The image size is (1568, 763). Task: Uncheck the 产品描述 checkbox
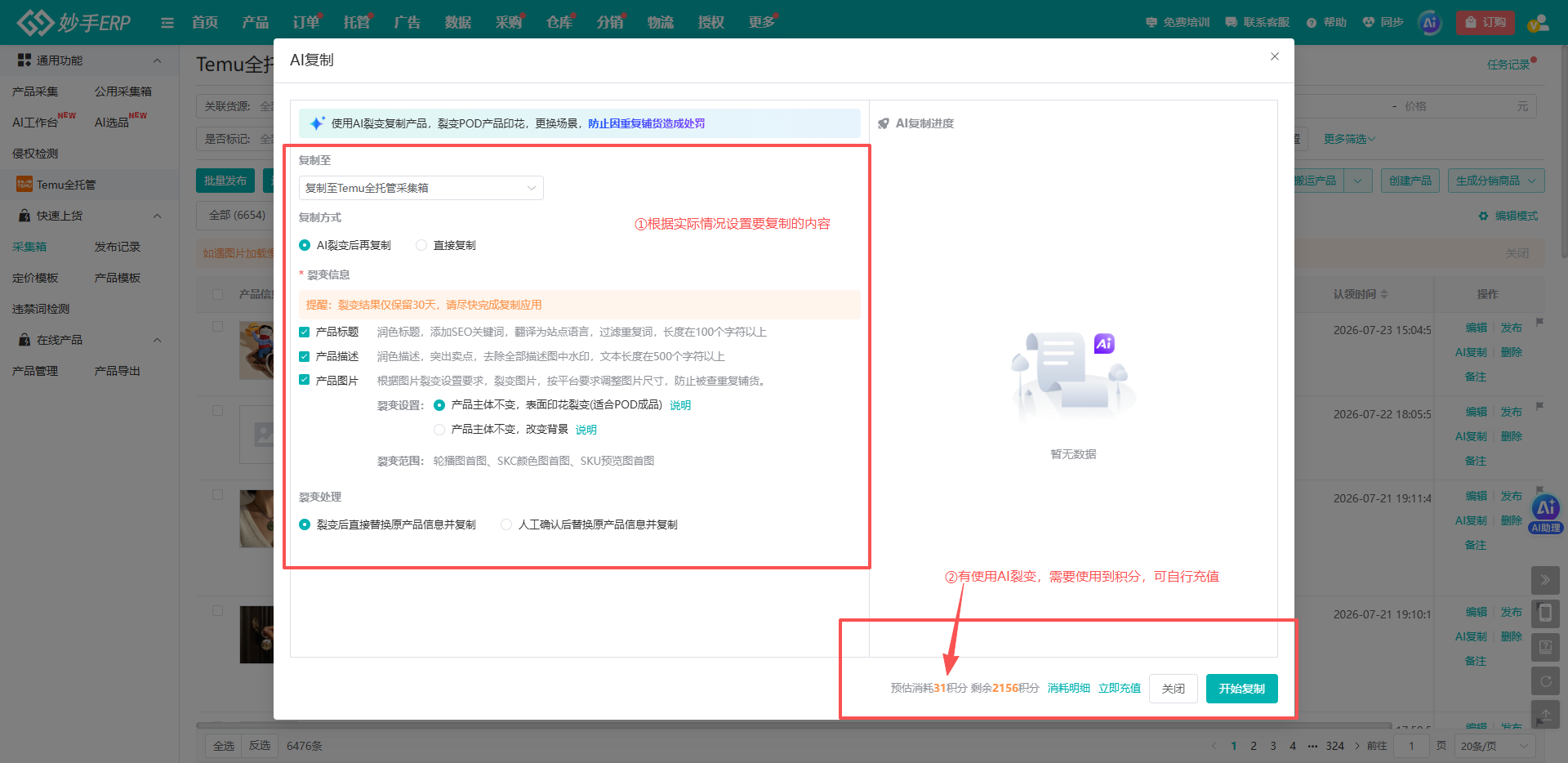pyautogui.click(x=305, y=356)
